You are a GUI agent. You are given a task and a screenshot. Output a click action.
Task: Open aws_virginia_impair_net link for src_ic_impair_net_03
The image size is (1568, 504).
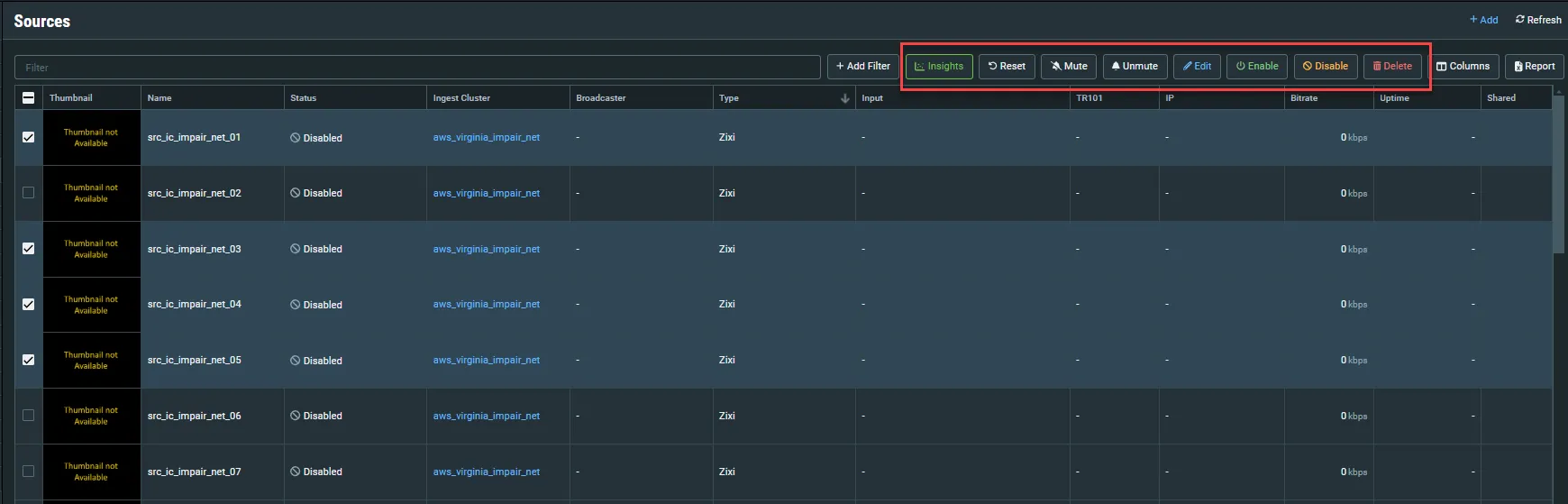pyautogui.click(x=487, y=249)
